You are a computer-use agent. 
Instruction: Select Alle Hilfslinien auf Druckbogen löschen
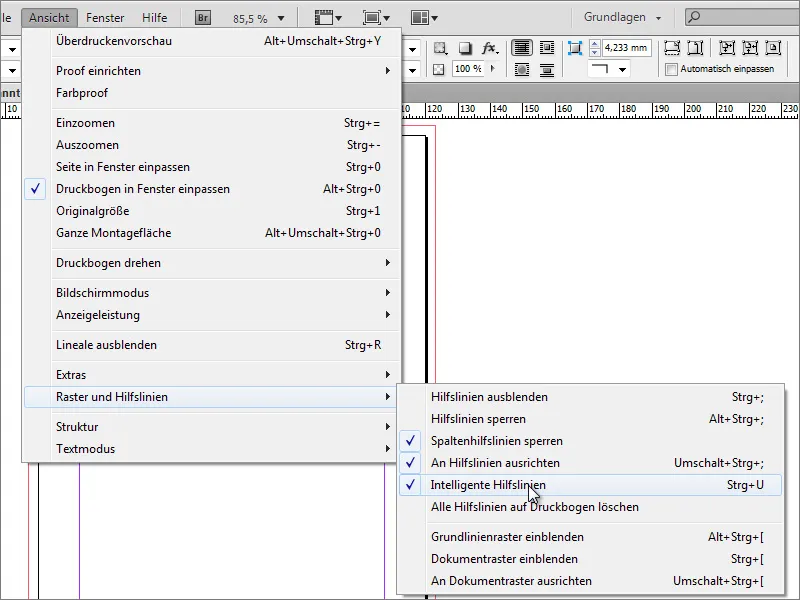click(590, 507)
